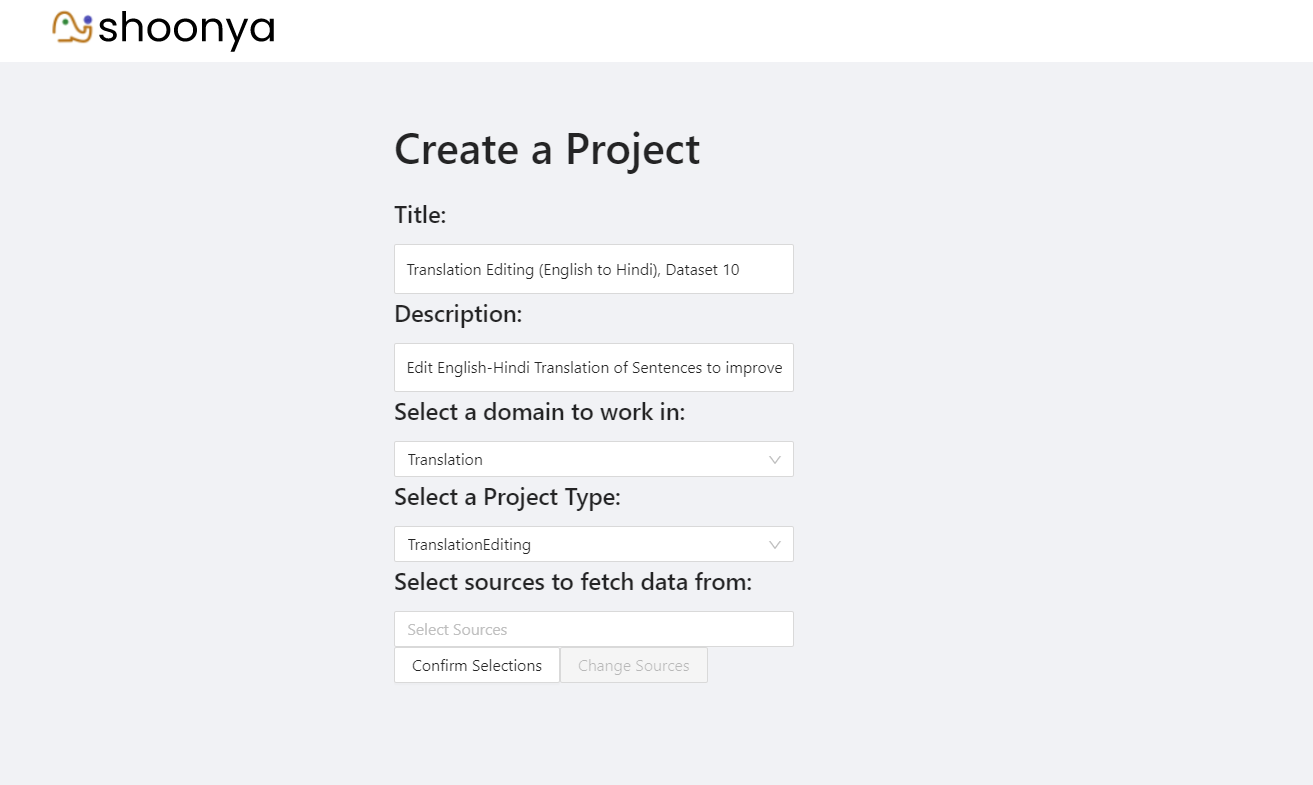Click the Title: label
The height and width of the screenshot is (785, 1313).
[x=420, y=215]
